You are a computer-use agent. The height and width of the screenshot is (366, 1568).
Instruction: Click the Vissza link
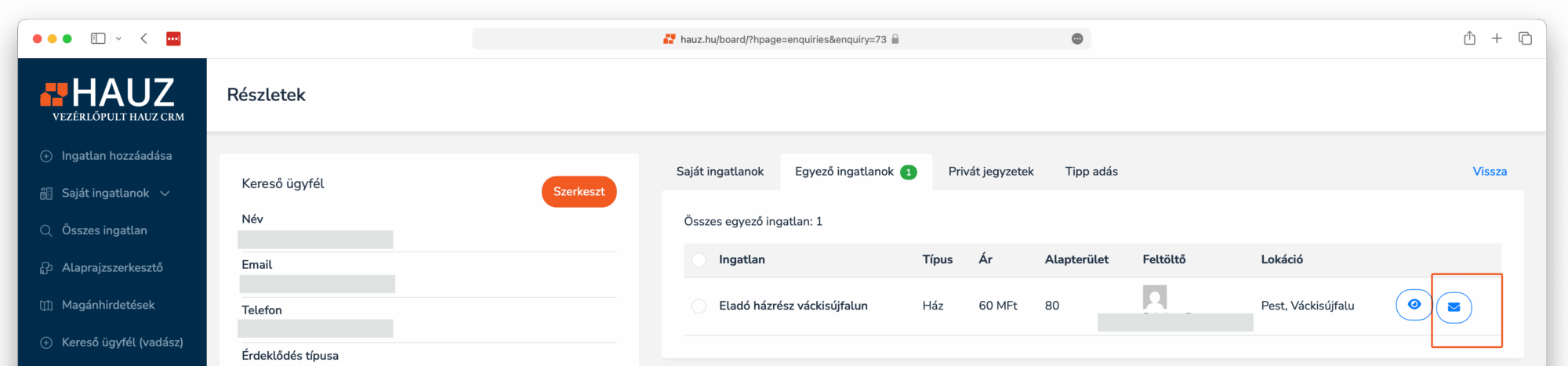tap(1490, 172)
